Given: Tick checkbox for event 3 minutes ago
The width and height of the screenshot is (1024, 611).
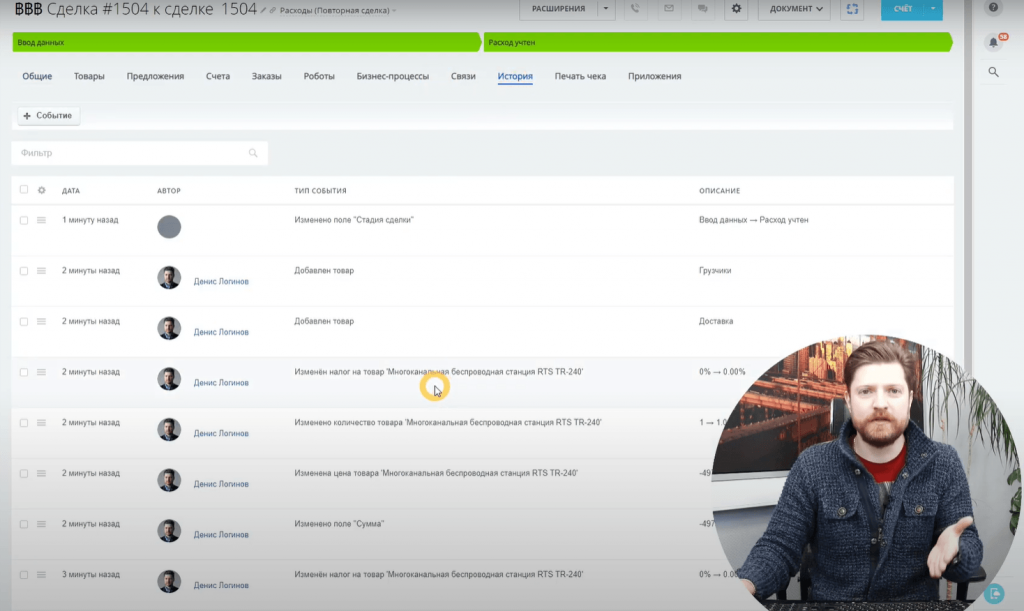Looking at the screenshot, I should (24, 575).
